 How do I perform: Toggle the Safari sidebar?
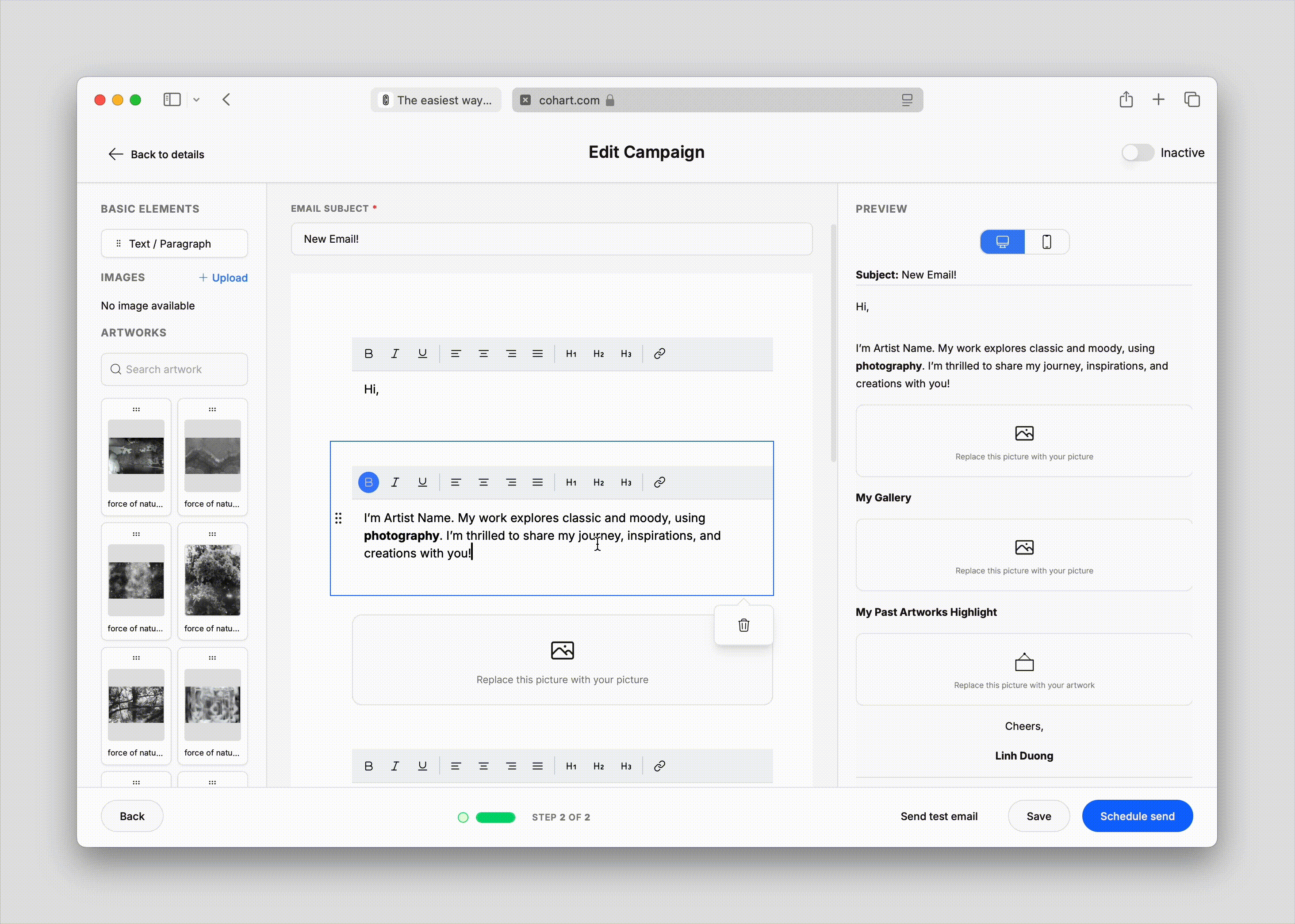[x=172, y=100]
